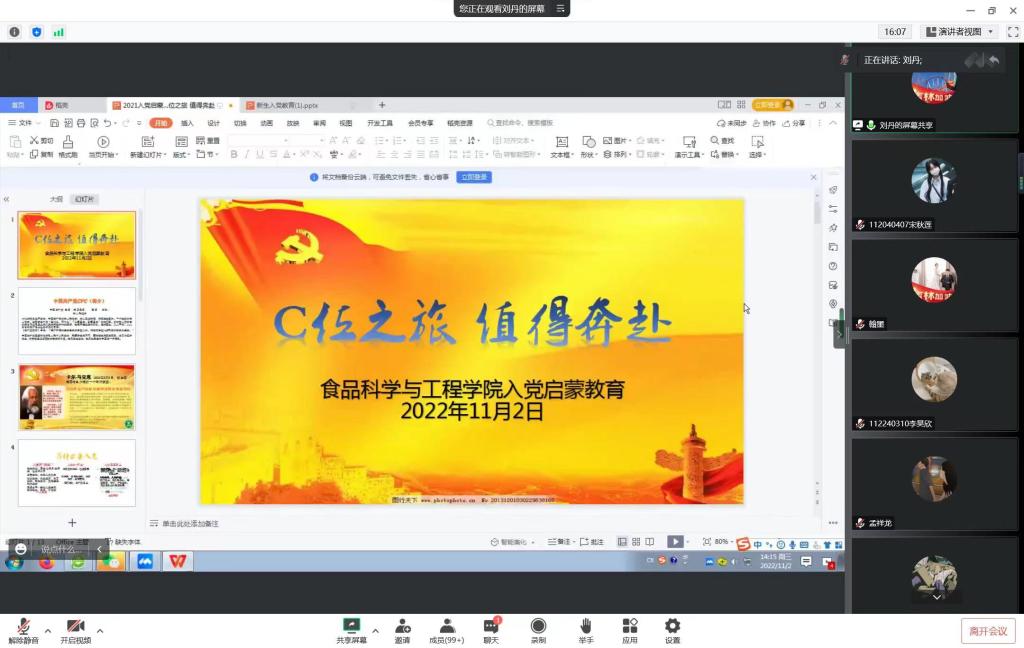Click WPS 分享 share button
This screenshot has height=648, width=1024.
click(794, 123)
